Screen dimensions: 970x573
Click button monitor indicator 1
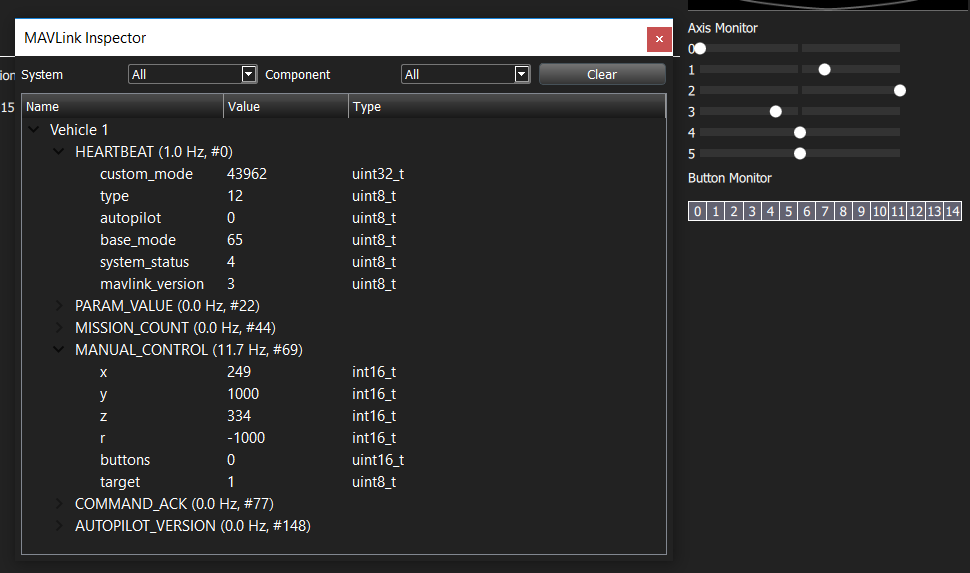(x=716, y=211)
